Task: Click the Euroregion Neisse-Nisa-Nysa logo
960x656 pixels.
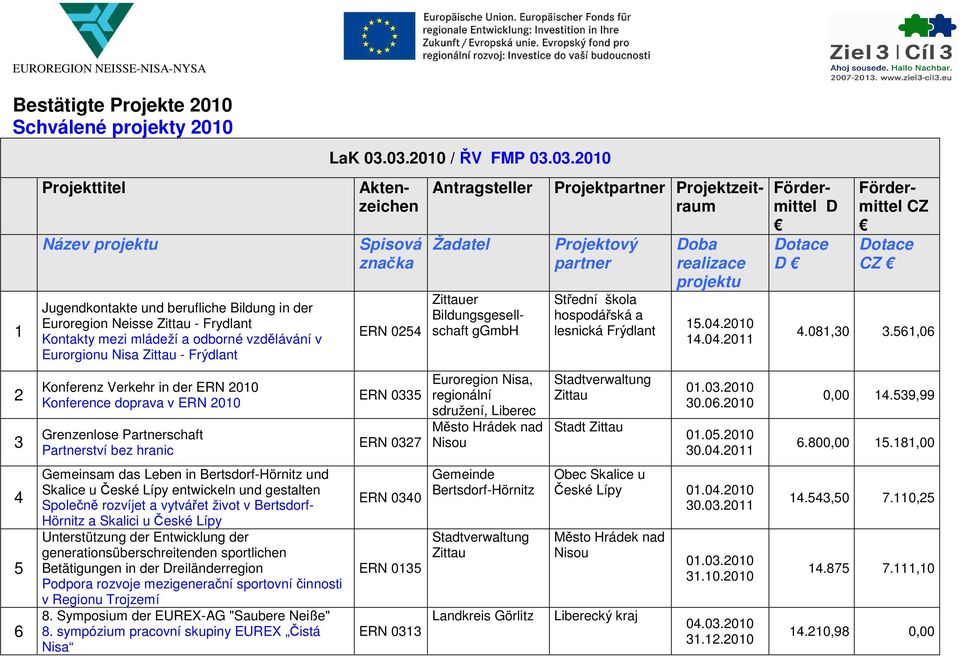Action: point(109,38)
